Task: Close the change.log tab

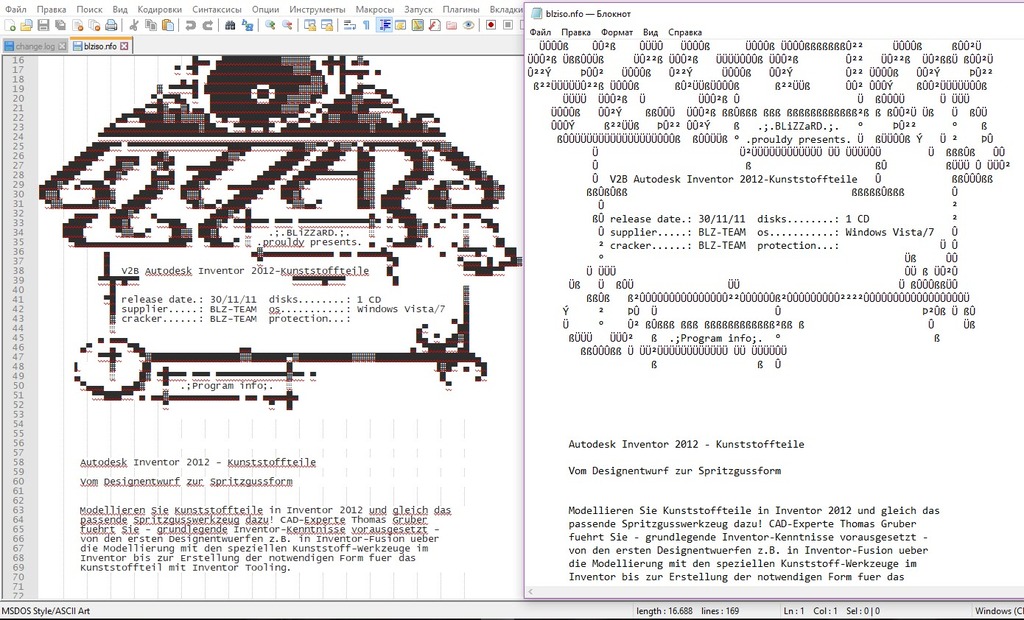Action: (x=62, y=46)
